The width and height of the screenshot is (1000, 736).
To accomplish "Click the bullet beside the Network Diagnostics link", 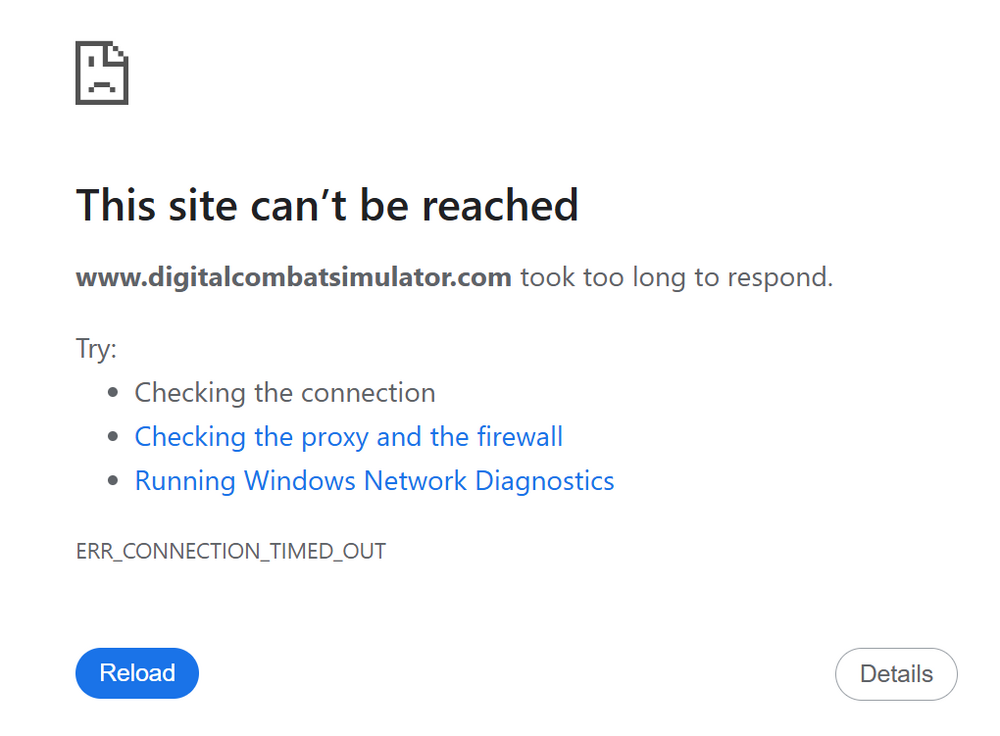I will tap(115, 482).
